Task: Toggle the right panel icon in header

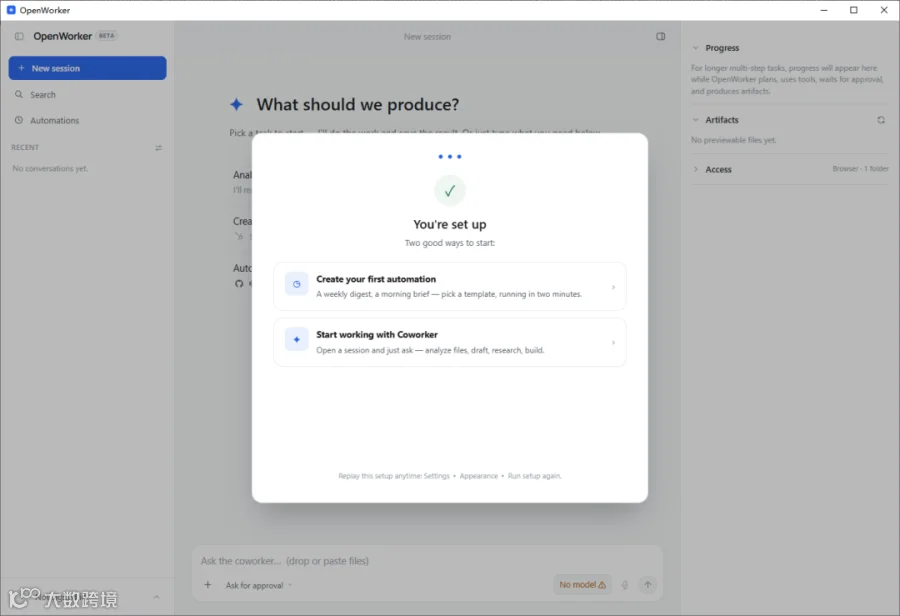Action: pos(661,36)
